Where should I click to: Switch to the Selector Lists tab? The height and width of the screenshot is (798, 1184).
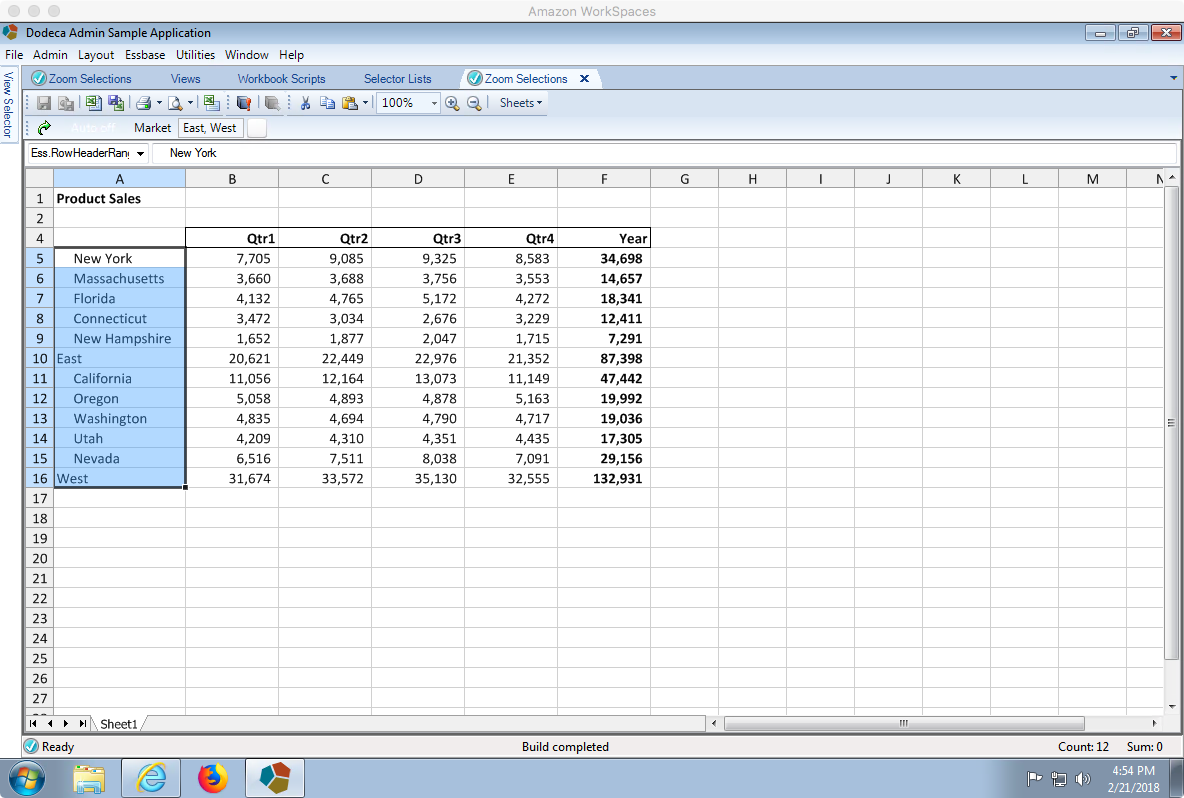(x=397, y=79)
